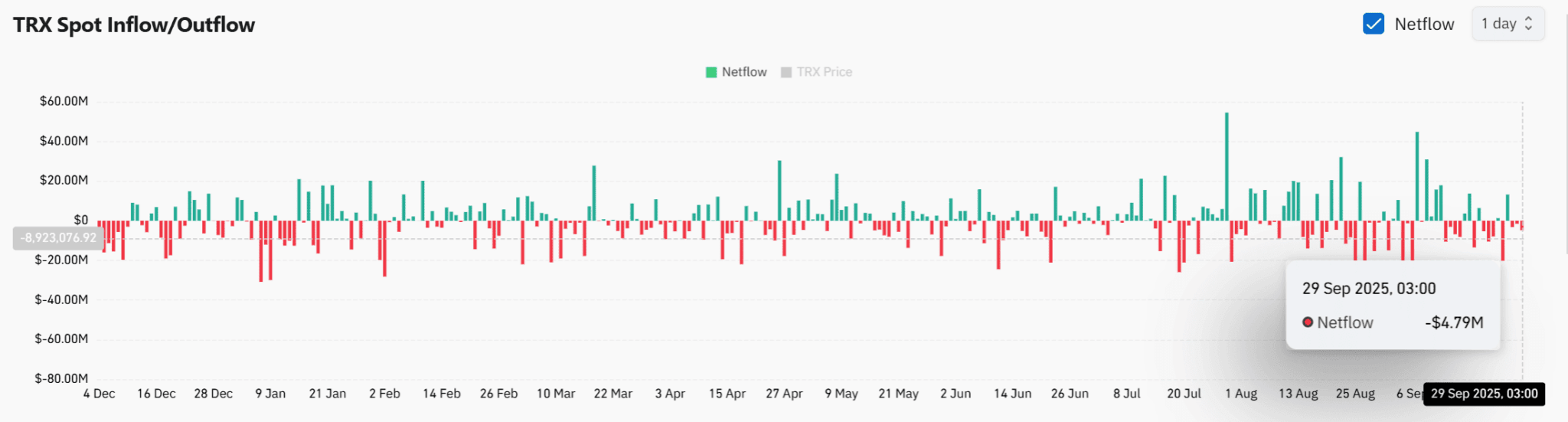Click the 22 Mar date on the axis
The height and width of the screenshot is (422, 1568).
[x=613, y=394]
